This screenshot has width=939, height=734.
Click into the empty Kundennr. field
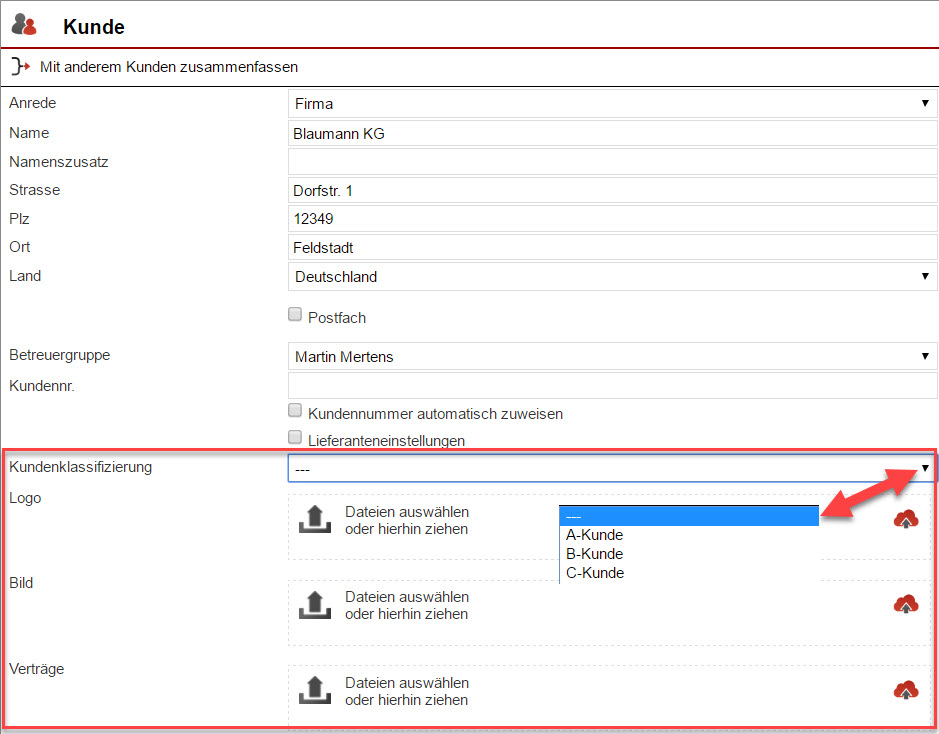click(612, 385)
